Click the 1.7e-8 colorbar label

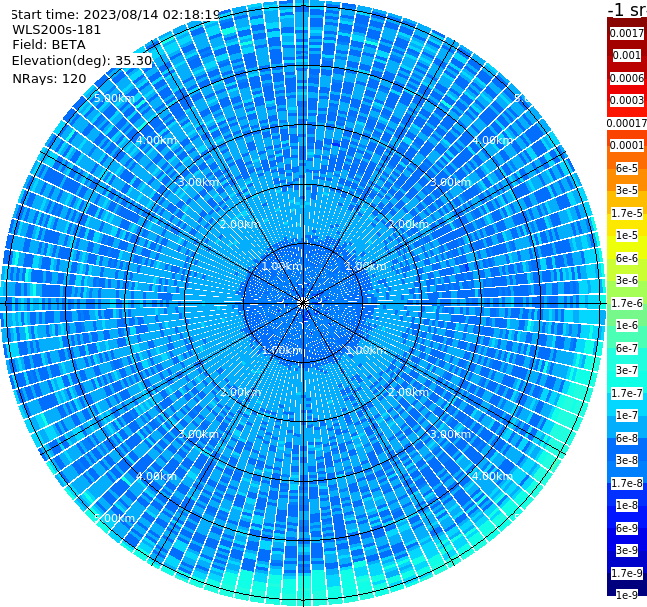[x=627, y=483]
